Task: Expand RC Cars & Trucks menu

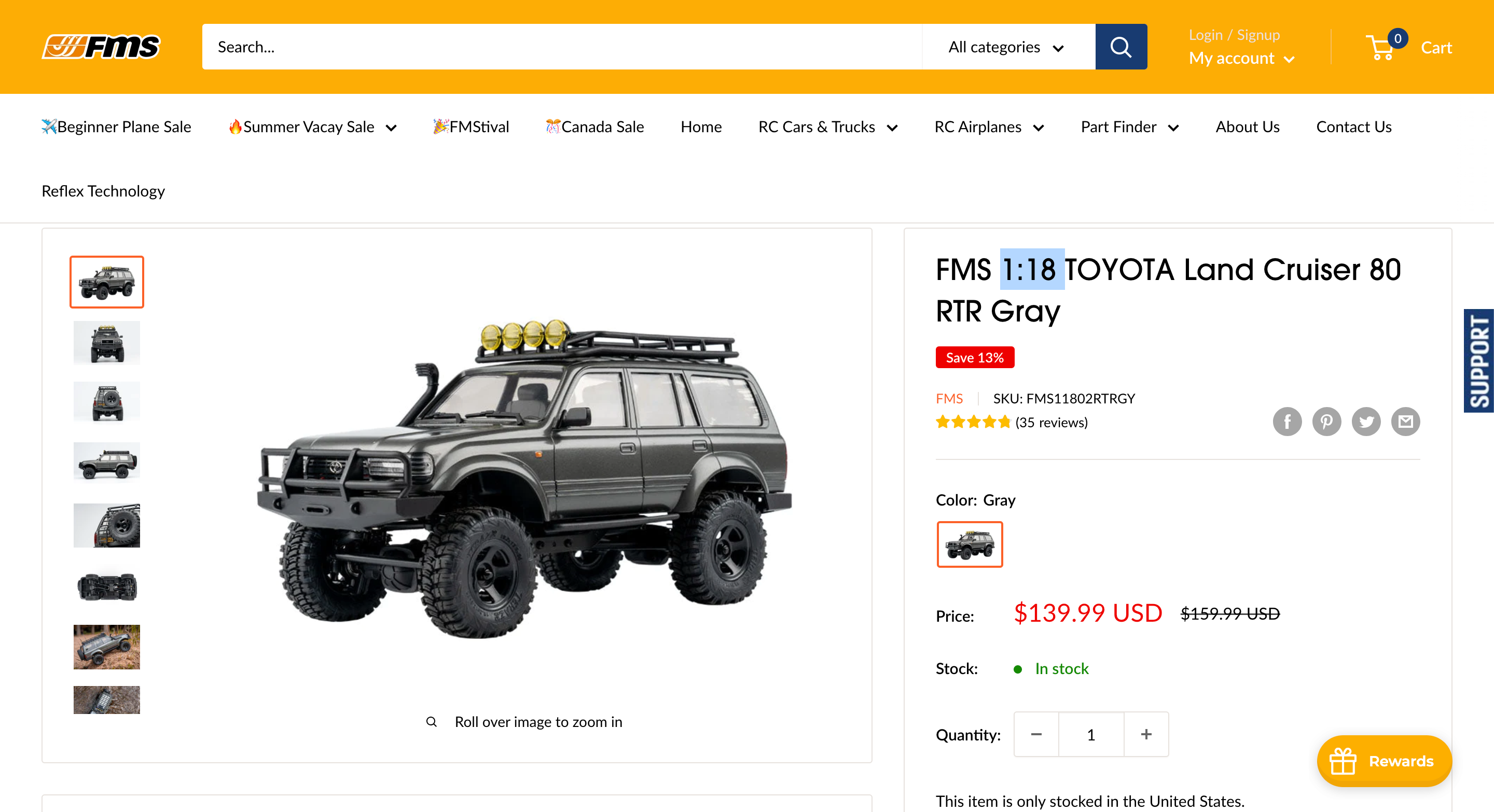Action: pos(827,127)
